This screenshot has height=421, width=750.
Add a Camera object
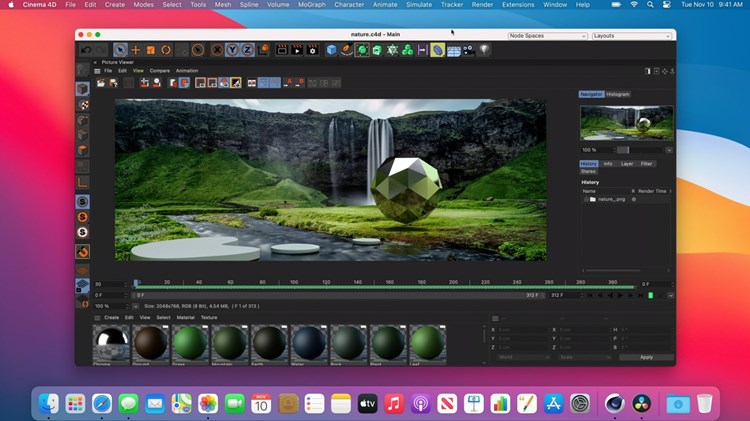coord(469,50)
